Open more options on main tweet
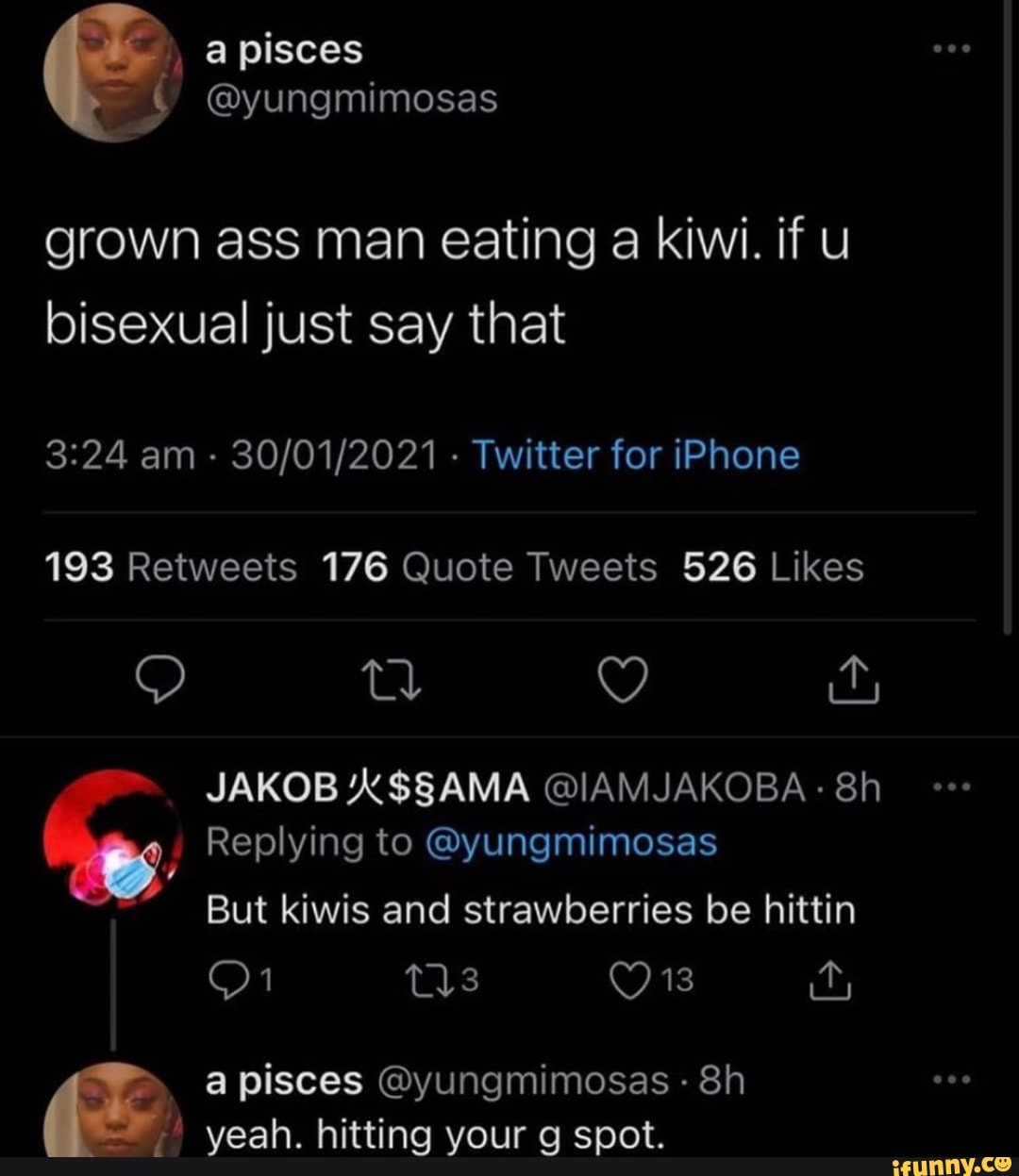The image size is (1019, 1176). [951, 50]
